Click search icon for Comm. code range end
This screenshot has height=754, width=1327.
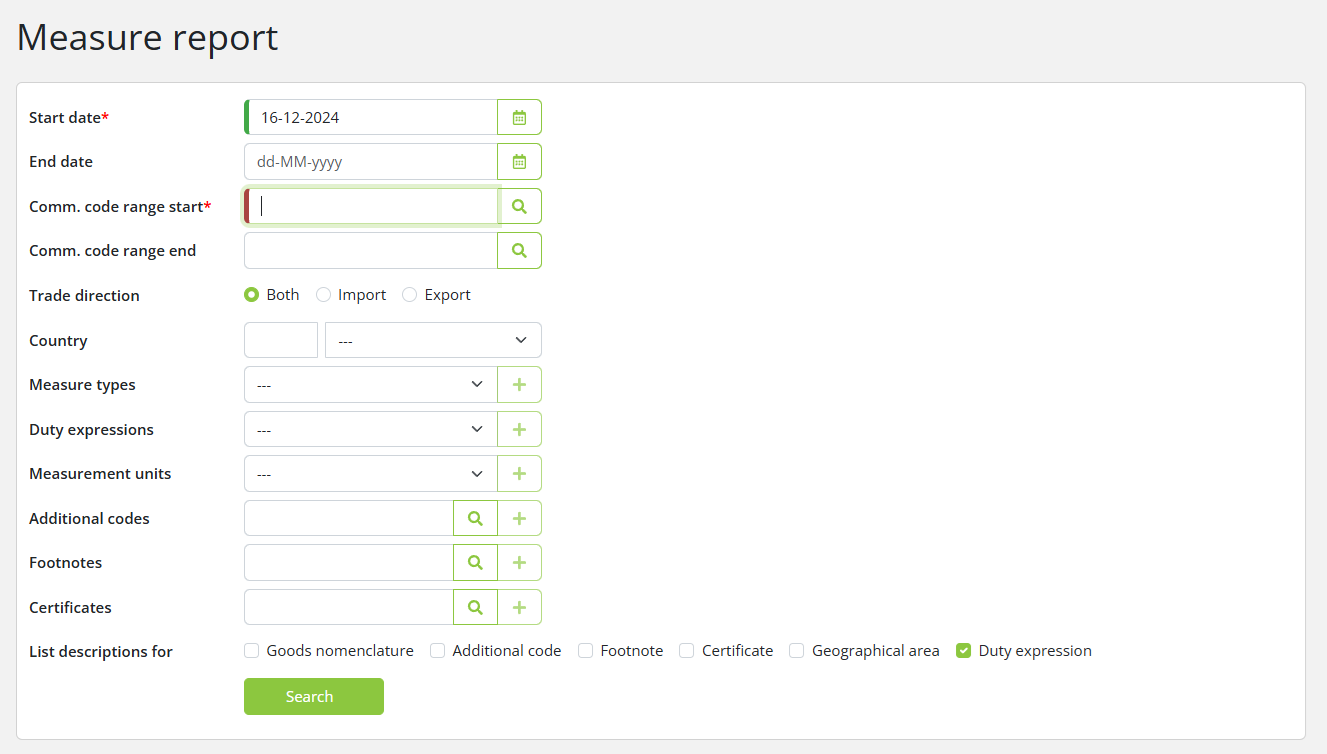point(519,251)
